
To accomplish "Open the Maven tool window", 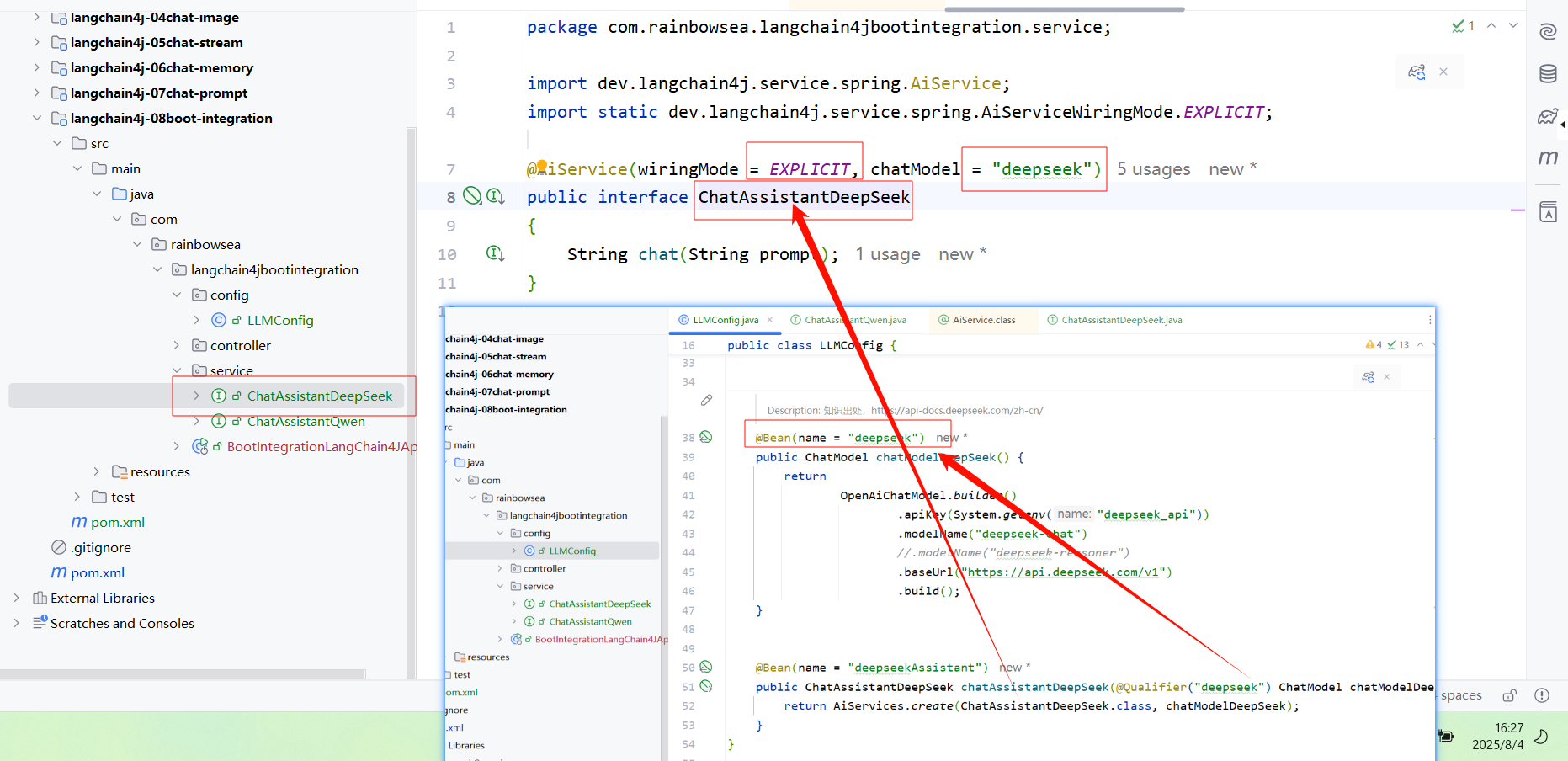I will [1548, 157].
